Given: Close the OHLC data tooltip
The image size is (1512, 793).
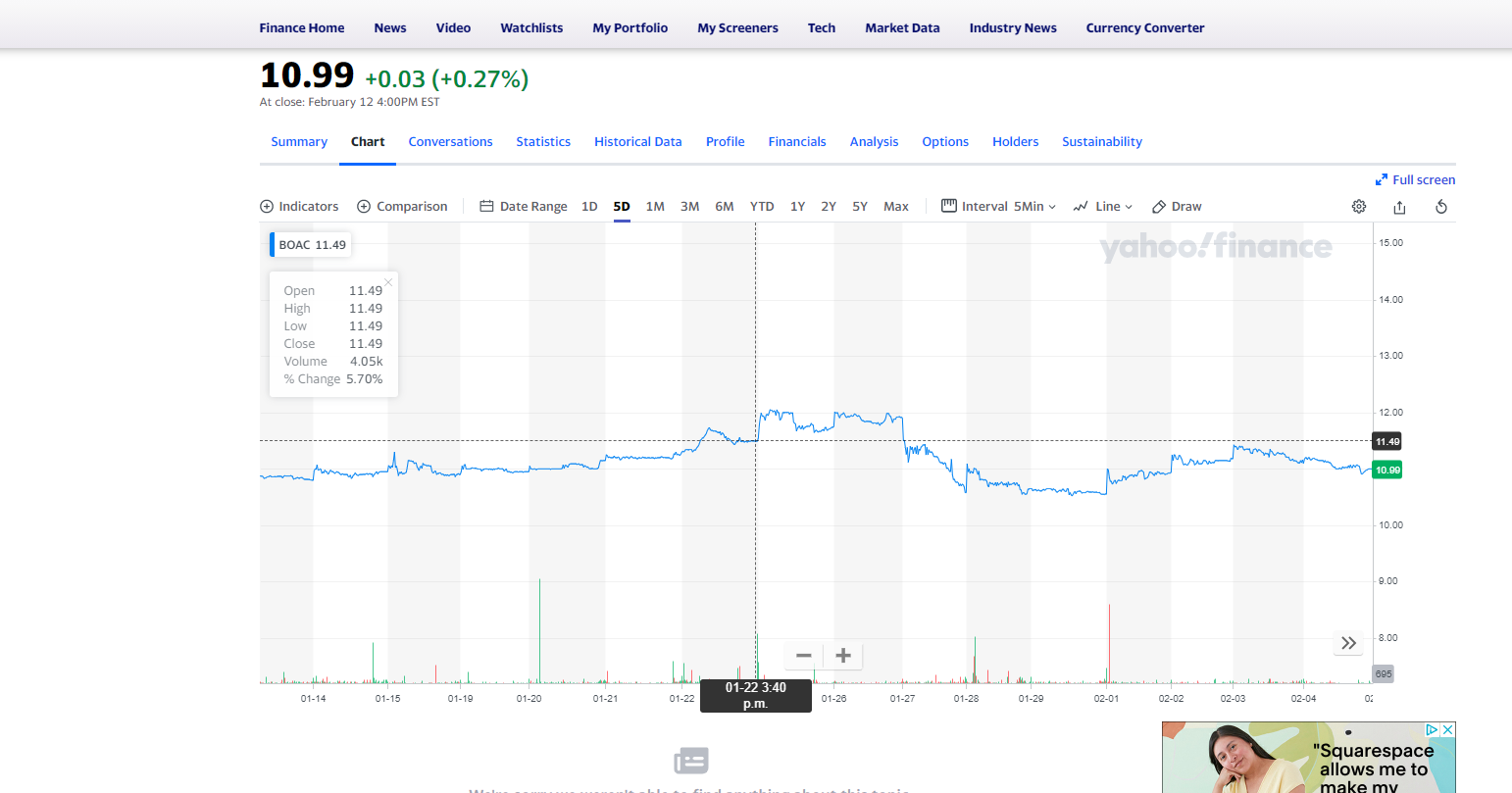Looking at the screenshot, I should [388, 282].
